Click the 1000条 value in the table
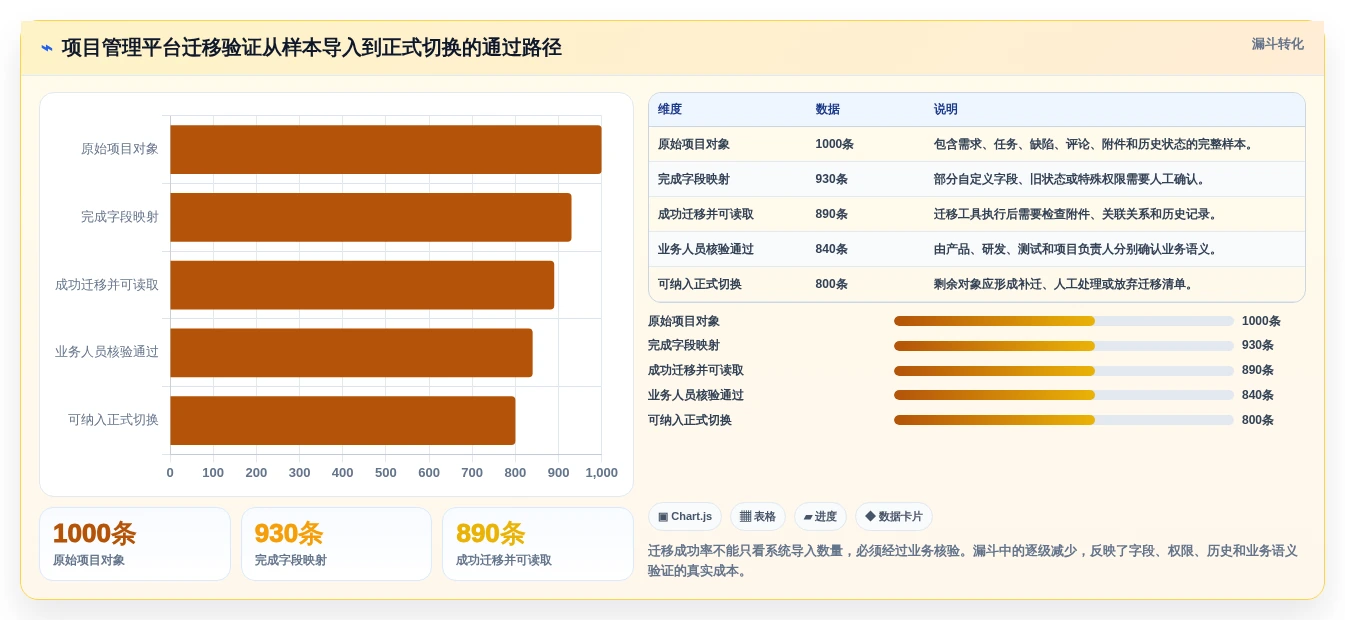The width and height of the screenshot is (1345, 620). click(835, 144)
